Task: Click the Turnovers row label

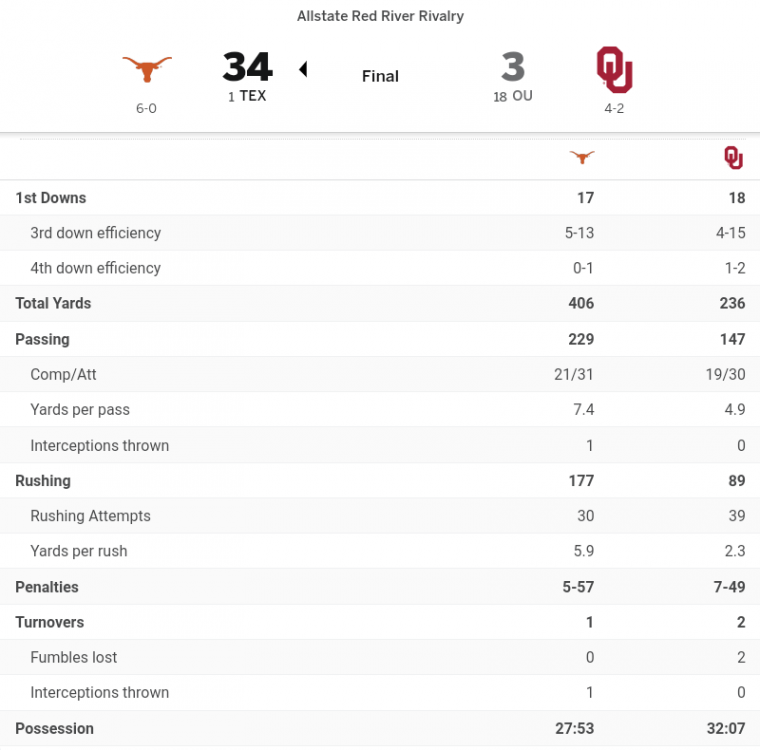Action: 50,622
